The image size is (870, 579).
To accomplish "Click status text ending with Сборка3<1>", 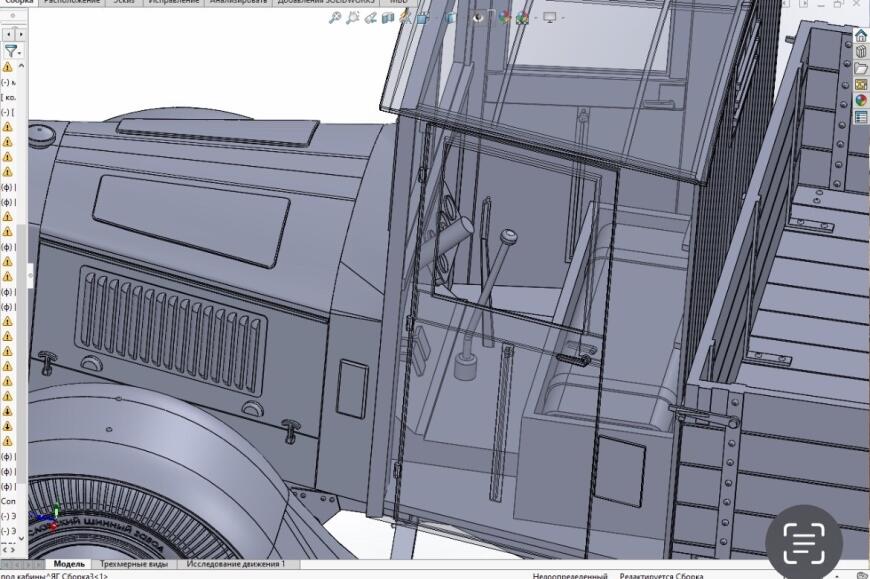I will (54, 576).
